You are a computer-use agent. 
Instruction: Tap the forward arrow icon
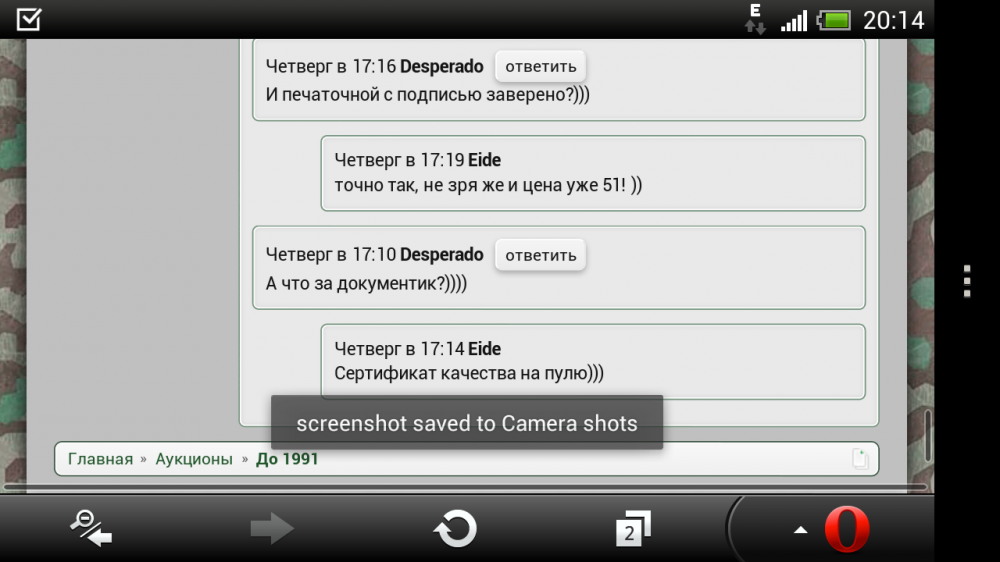click(272, 528)
